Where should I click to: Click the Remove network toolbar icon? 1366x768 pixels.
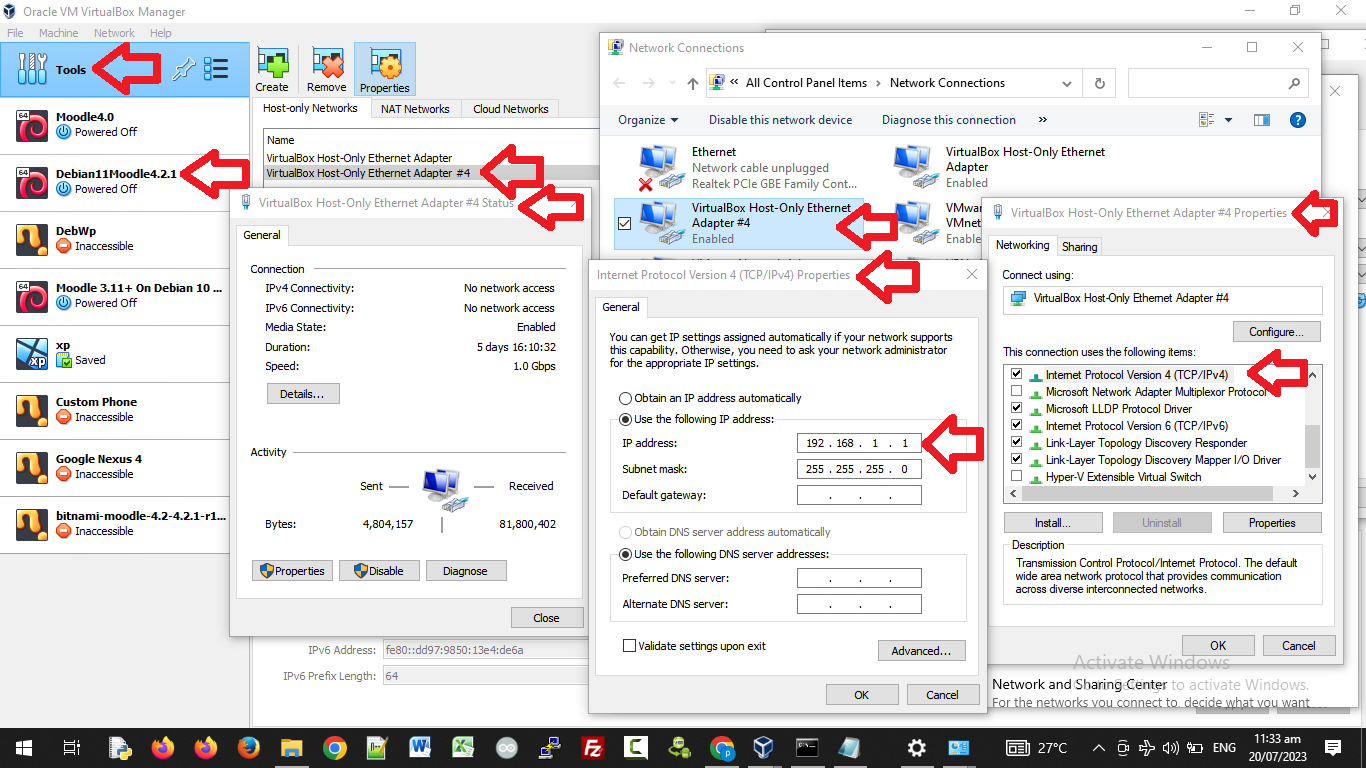pyautogui.click(x=327, y=63)
